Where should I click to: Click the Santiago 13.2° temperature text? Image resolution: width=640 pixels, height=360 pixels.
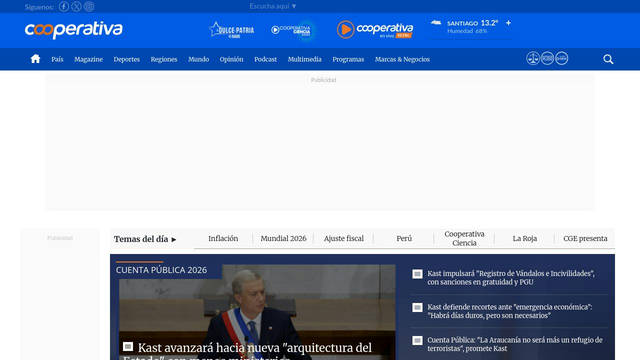click(x=472, y=23)
